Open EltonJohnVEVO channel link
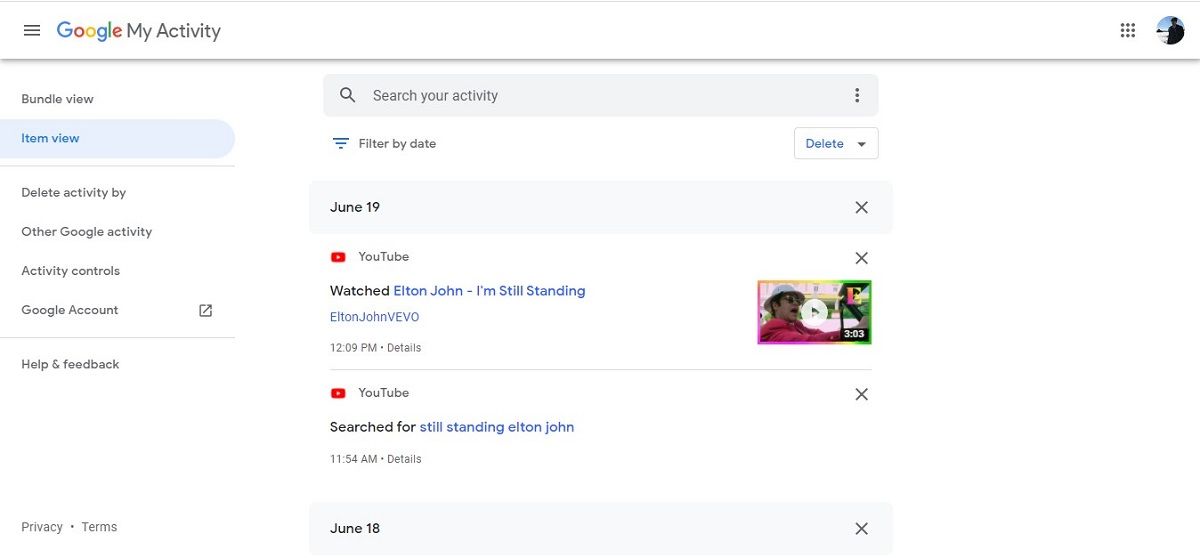 tap(375, 317)
